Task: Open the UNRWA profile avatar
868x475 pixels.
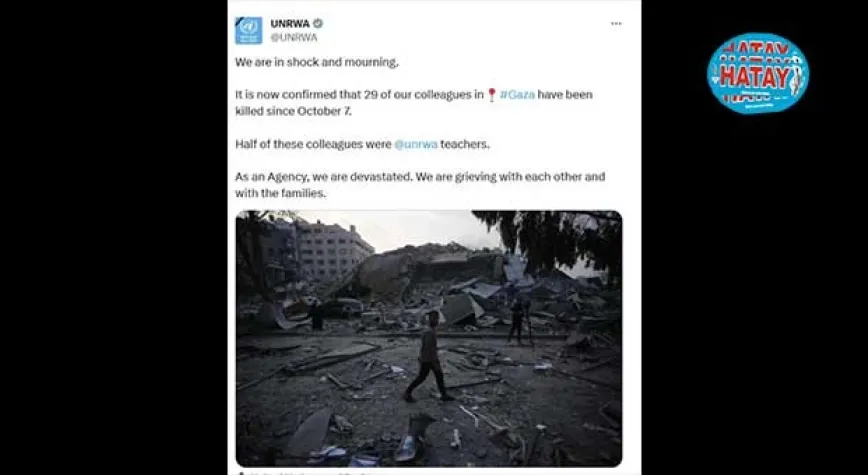Action: tap(249, 30)
